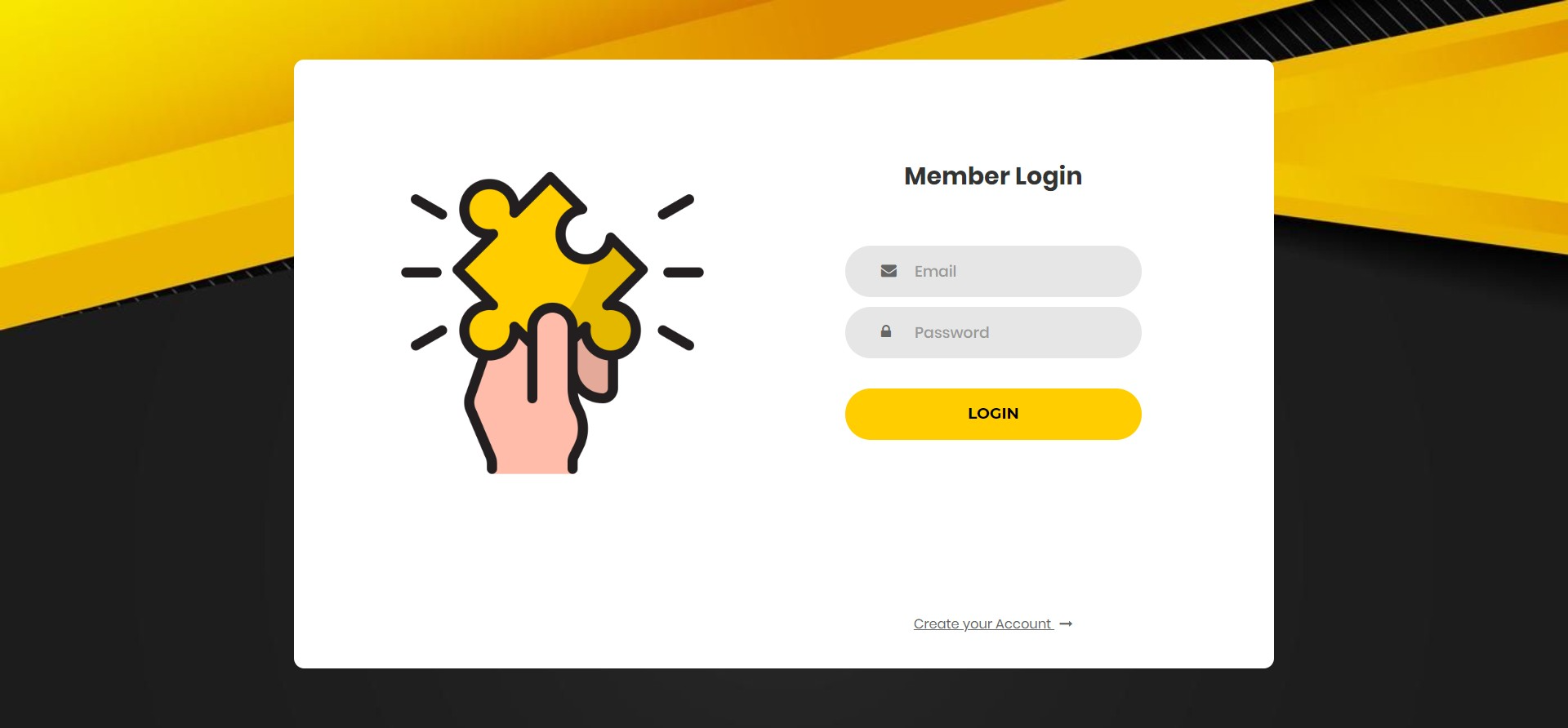The width and height of the screenshot is (1568, 728).
Task: Click the upper-right diagonal spark line
Action: (x=676, y=206)
